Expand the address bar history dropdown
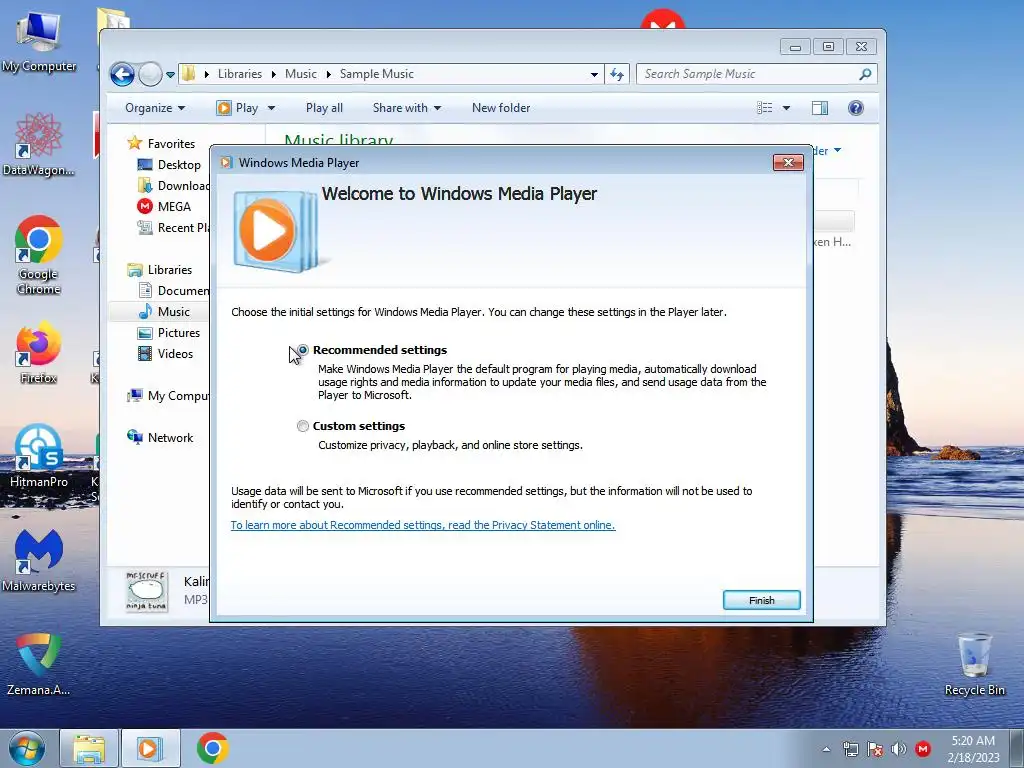The image size is (1024, 768). (x=594, y=74)
